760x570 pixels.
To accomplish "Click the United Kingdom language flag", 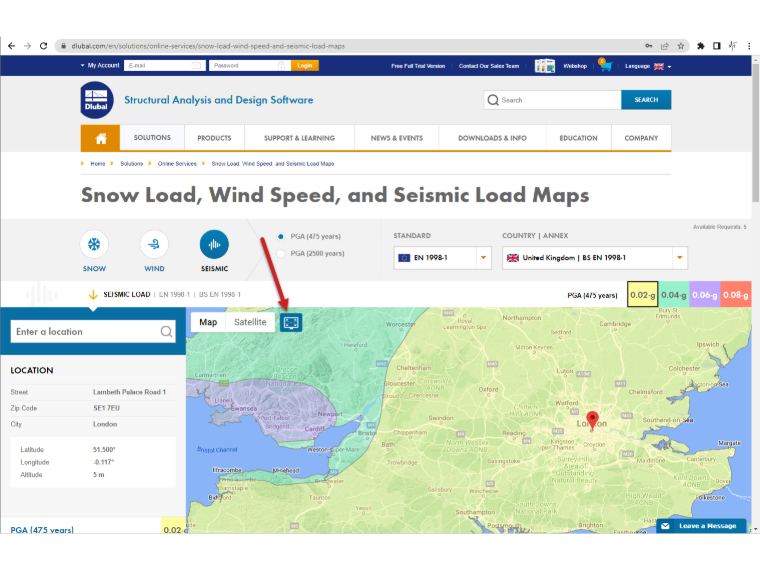I will click(659, 66).
